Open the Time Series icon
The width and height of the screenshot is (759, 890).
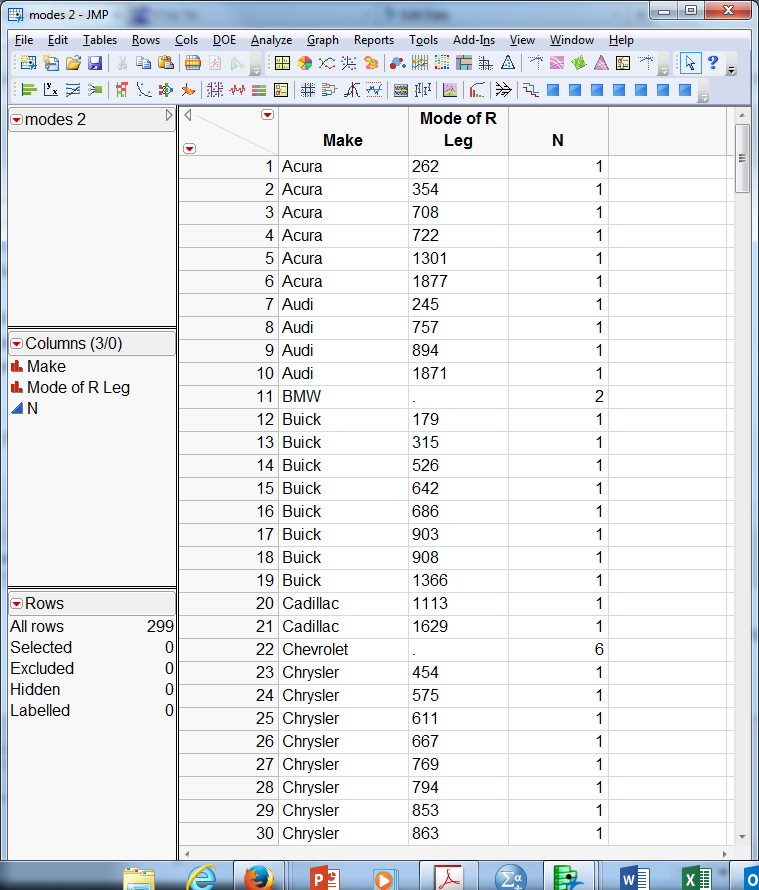[x=237, y=90]
